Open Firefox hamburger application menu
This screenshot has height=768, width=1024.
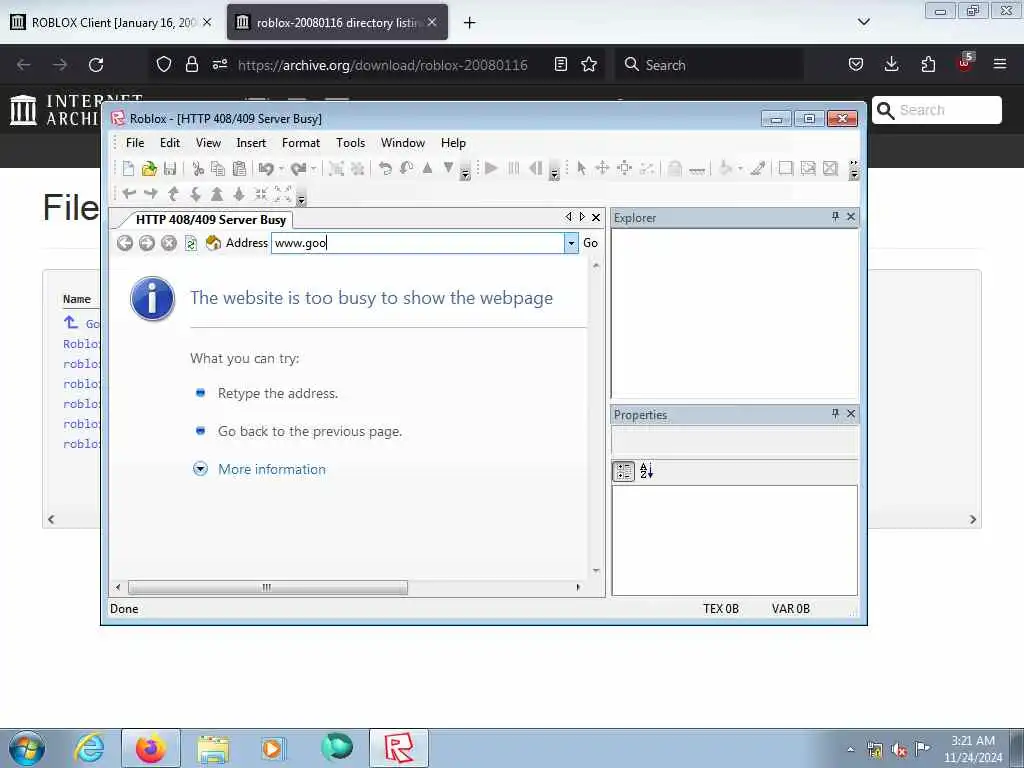click(x=1000, y=64)
